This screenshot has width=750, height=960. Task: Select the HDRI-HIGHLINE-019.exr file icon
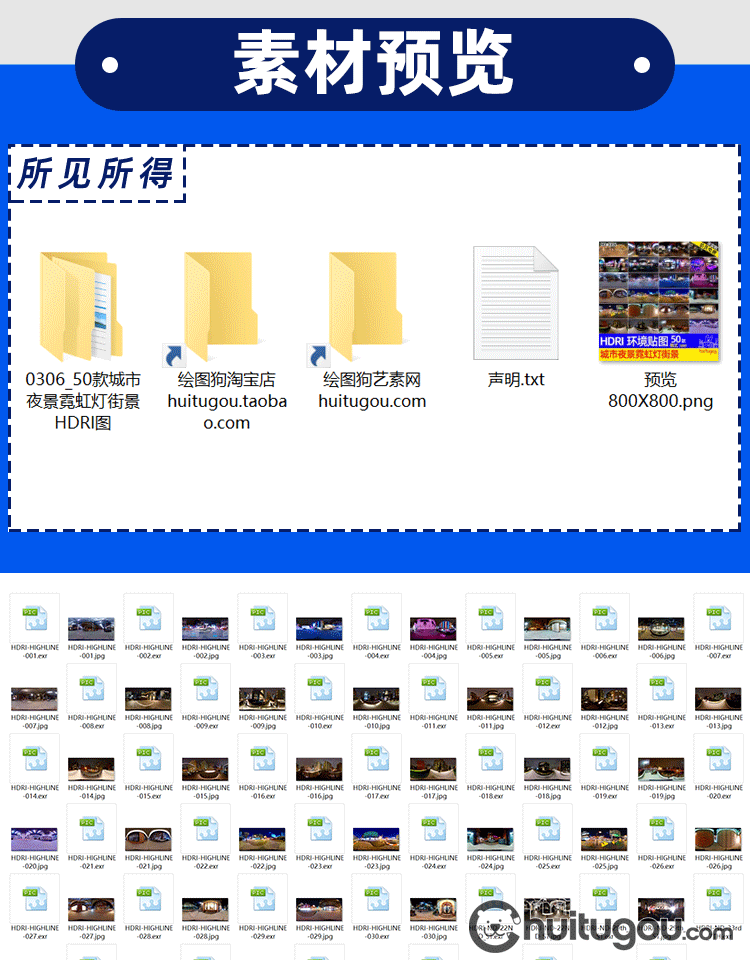click(x=604, y=758)
